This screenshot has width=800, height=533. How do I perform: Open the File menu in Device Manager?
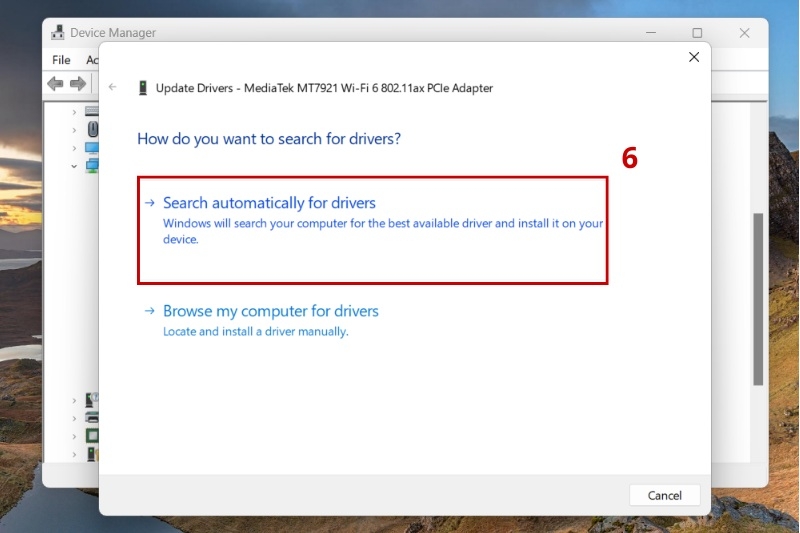coord(61,60)
